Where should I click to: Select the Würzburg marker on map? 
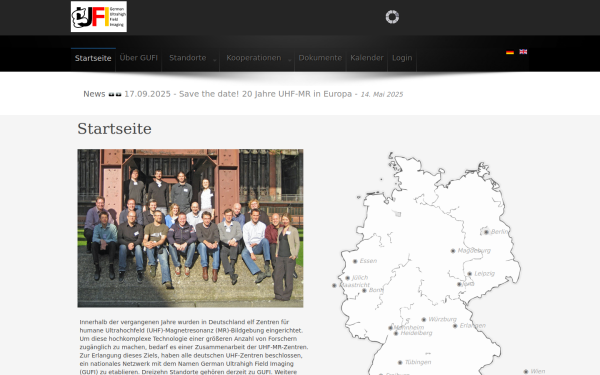click(x=424, y=320)
